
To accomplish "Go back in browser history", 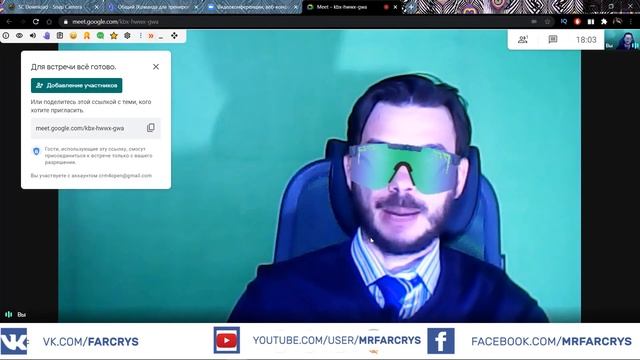I will 9,22.
